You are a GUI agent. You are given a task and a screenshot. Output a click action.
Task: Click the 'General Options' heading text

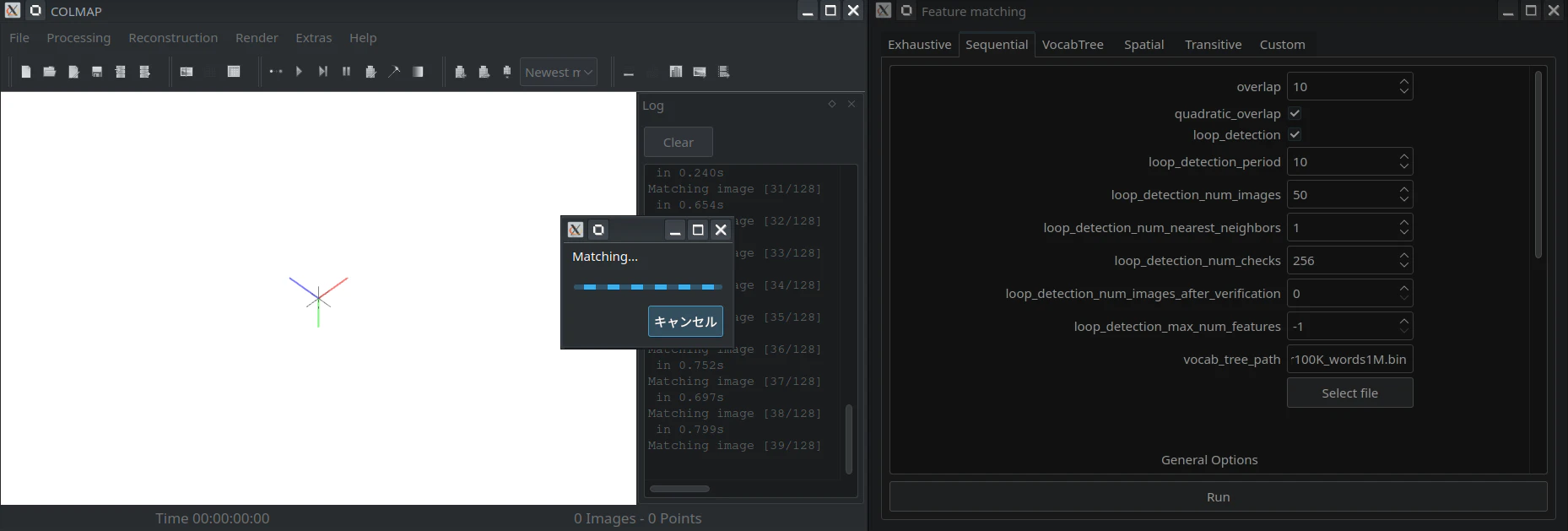pyautogui.click(x=1208, y=459)
